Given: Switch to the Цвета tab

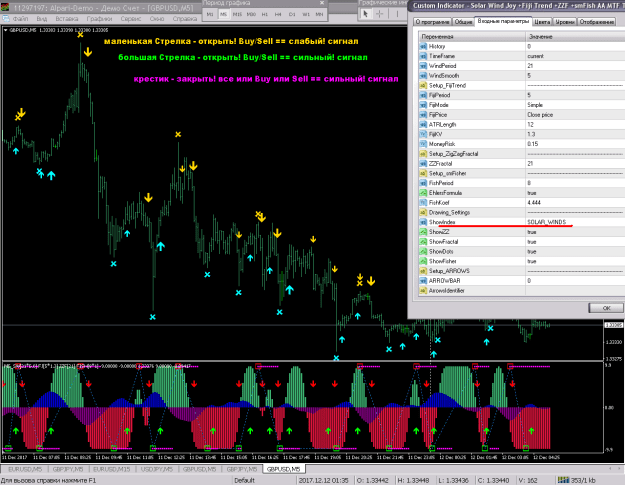Looking at the screenshot, I should [x=542, y=22].
